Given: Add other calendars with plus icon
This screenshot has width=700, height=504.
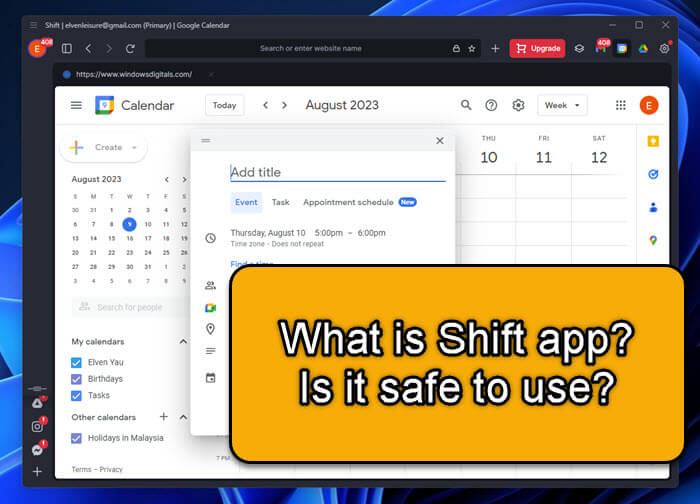Looking at the screenshot, I should (x=164, y=417).
